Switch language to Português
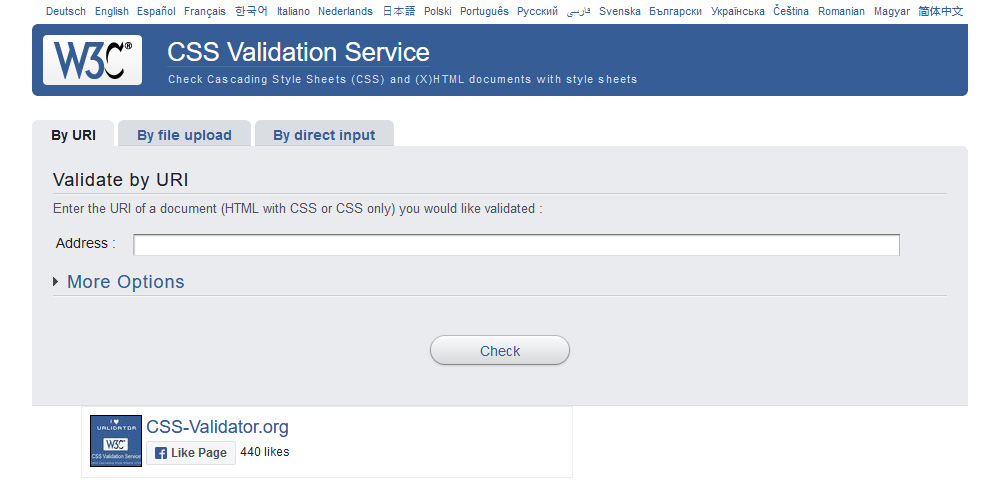 [x=485, y=11]
